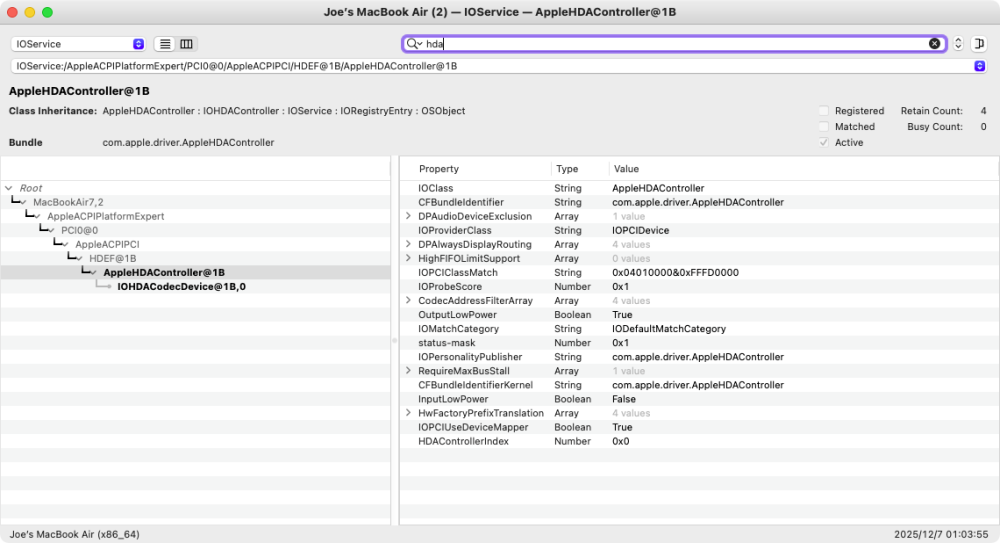The image size is (1000, 543).
Task: Click Joe's MacBook Air (x86_64) status text
Action: [74, 535]
